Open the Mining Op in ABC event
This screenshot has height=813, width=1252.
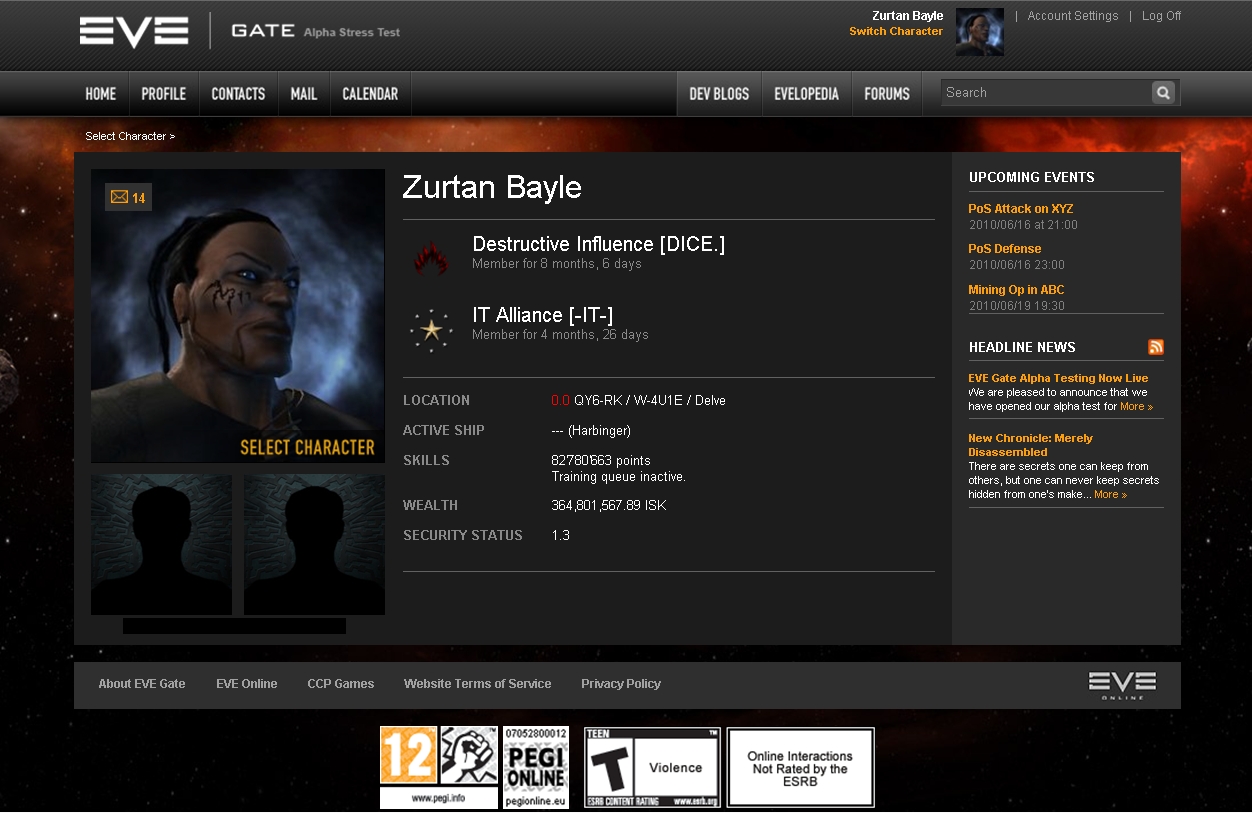1016,290
